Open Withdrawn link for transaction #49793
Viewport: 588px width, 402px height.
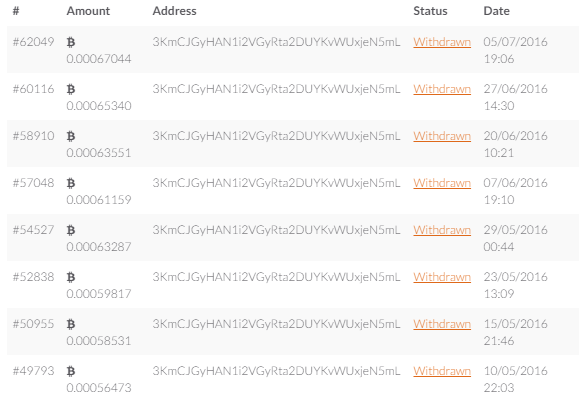[x=442, y=370]
